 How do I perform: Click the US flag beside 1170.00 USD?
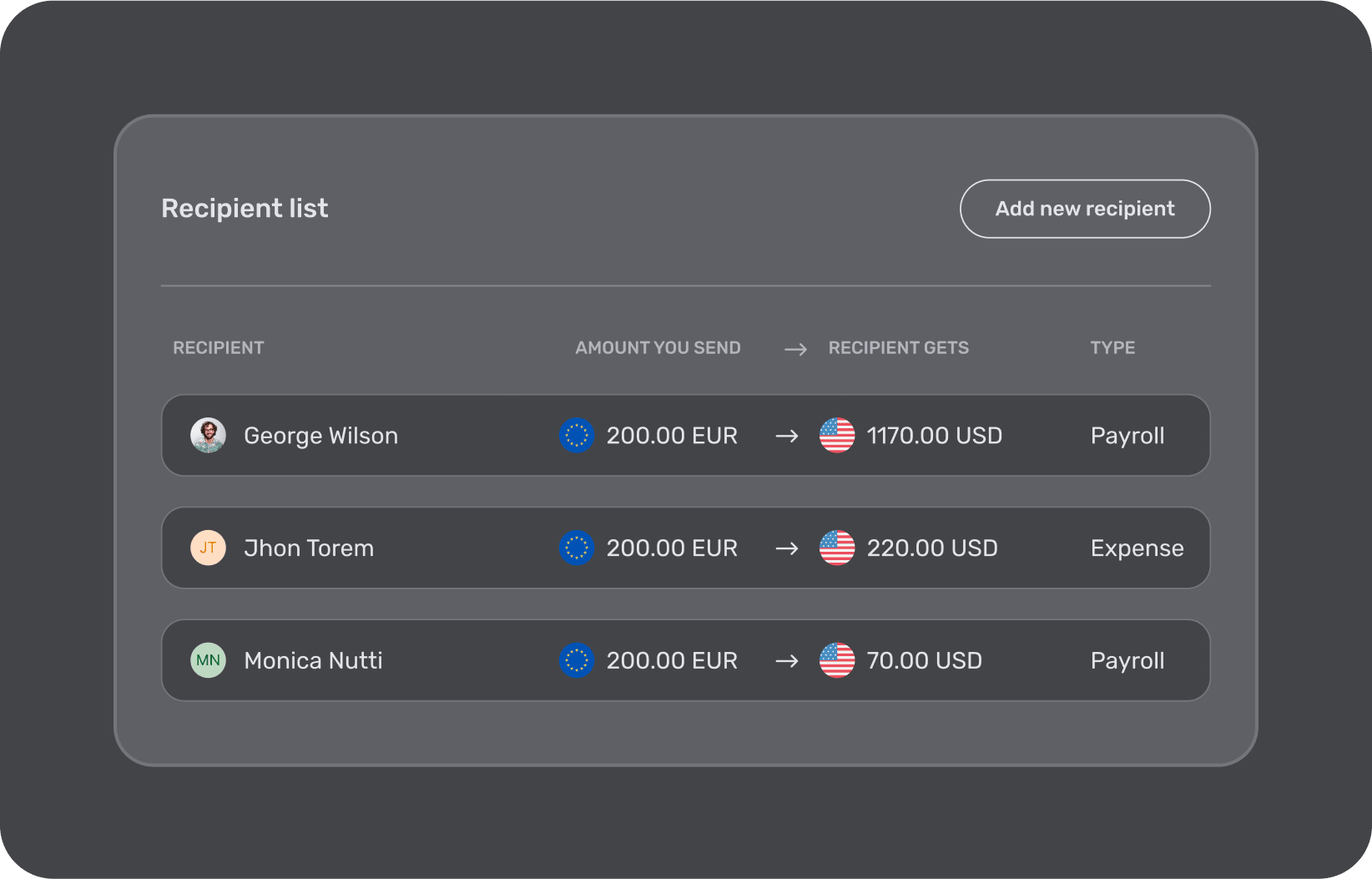(x=837, y=435)
